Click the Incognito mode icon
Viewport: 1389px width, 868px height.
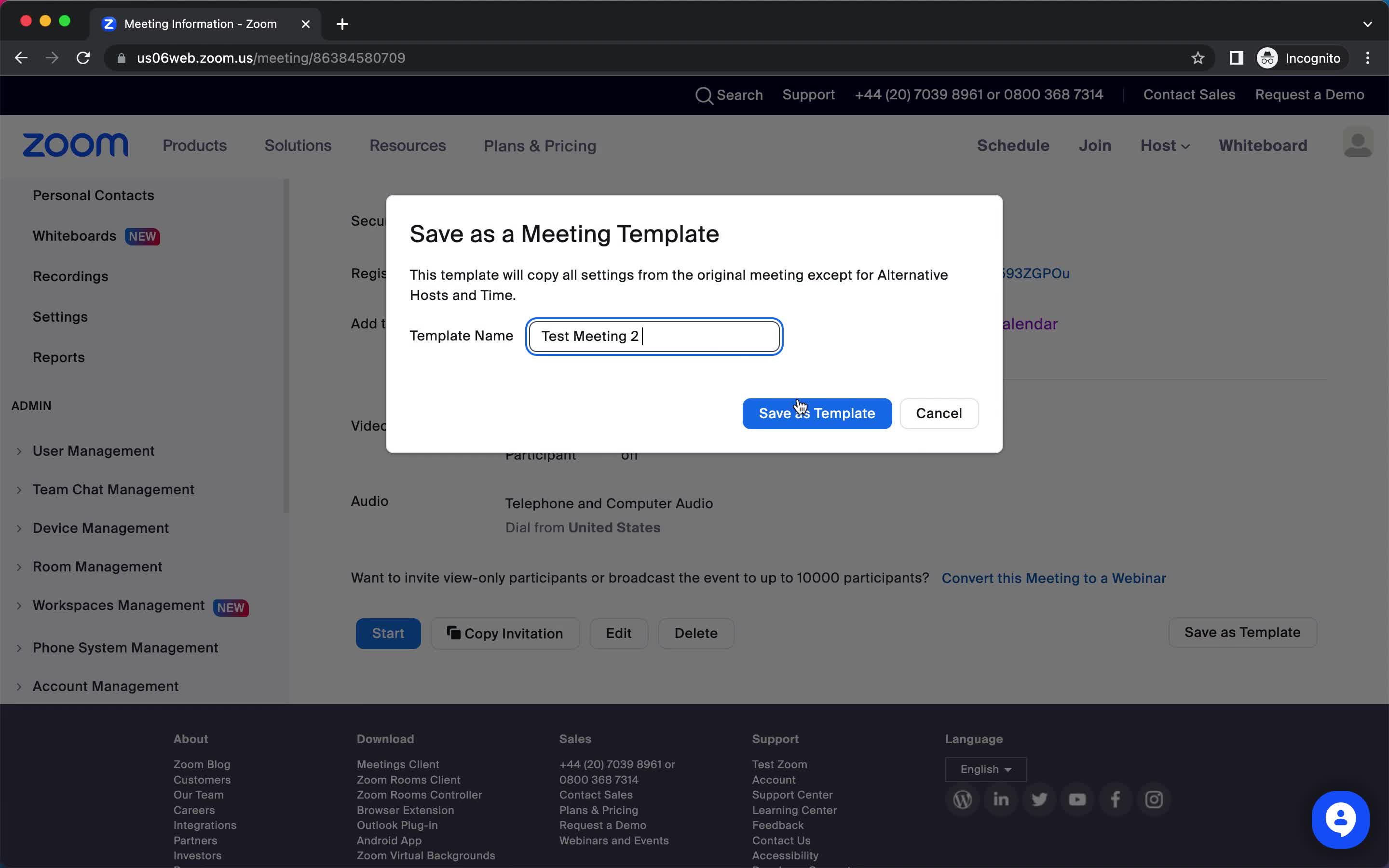(x=1266, y=58)
